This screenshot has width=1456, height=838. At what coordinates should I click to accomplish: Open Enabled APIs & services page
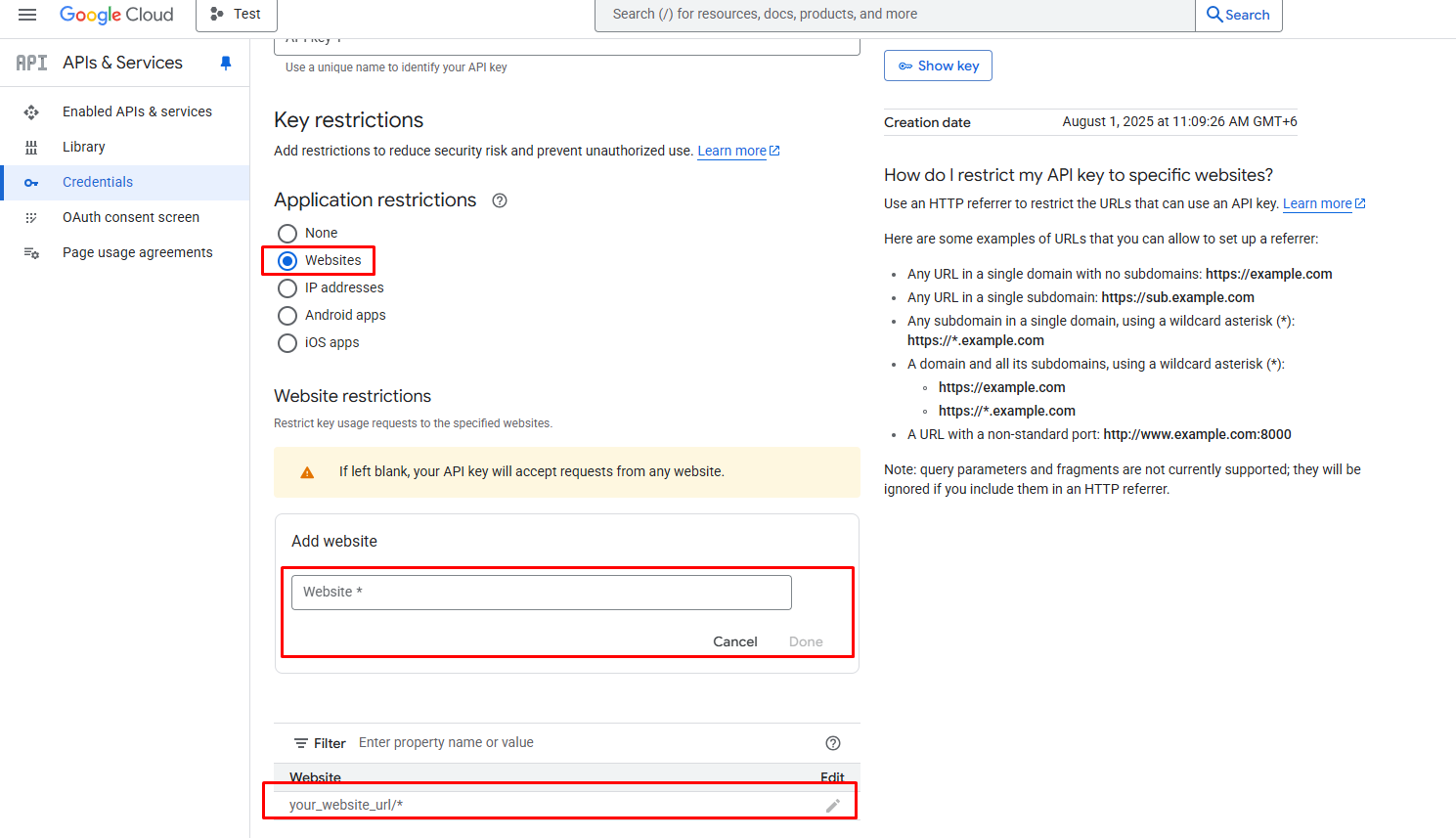point(137,111)
